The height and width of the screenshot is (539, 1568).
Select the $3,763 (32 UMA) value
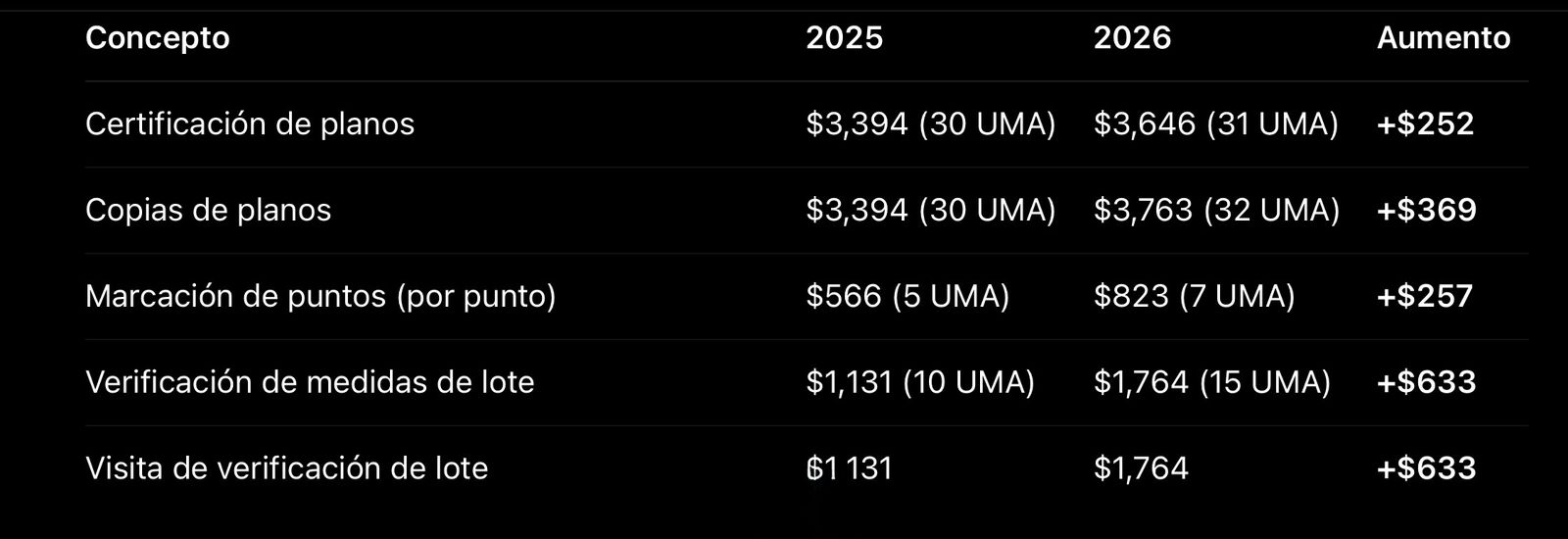point(1216,211)
